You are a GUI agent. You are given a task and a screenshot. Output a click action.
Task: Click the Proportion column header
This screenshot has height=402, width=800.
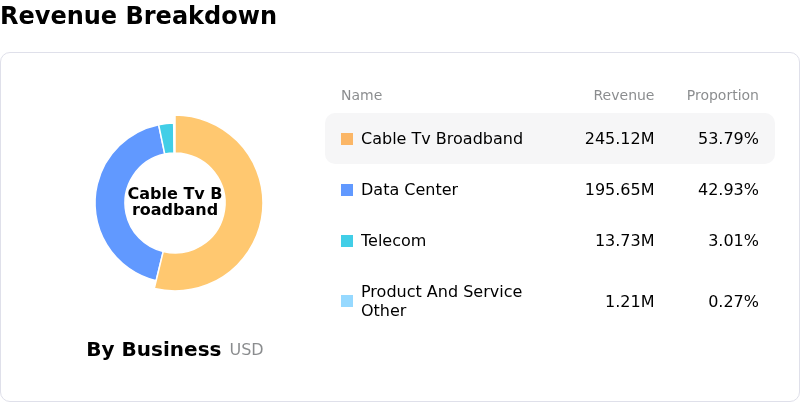click(722, 96)
